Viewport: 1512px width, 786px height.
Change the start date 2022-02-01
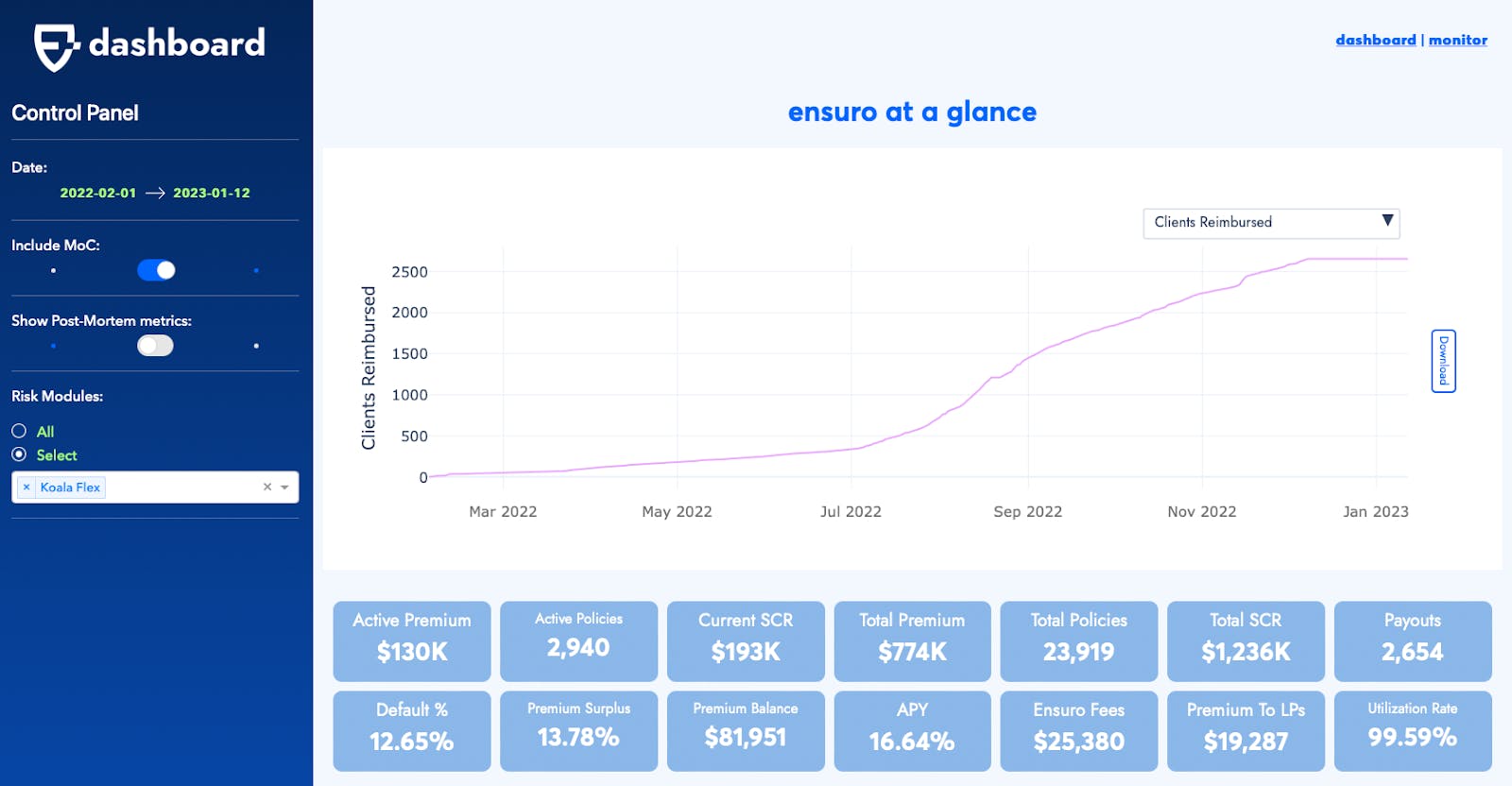98,193
